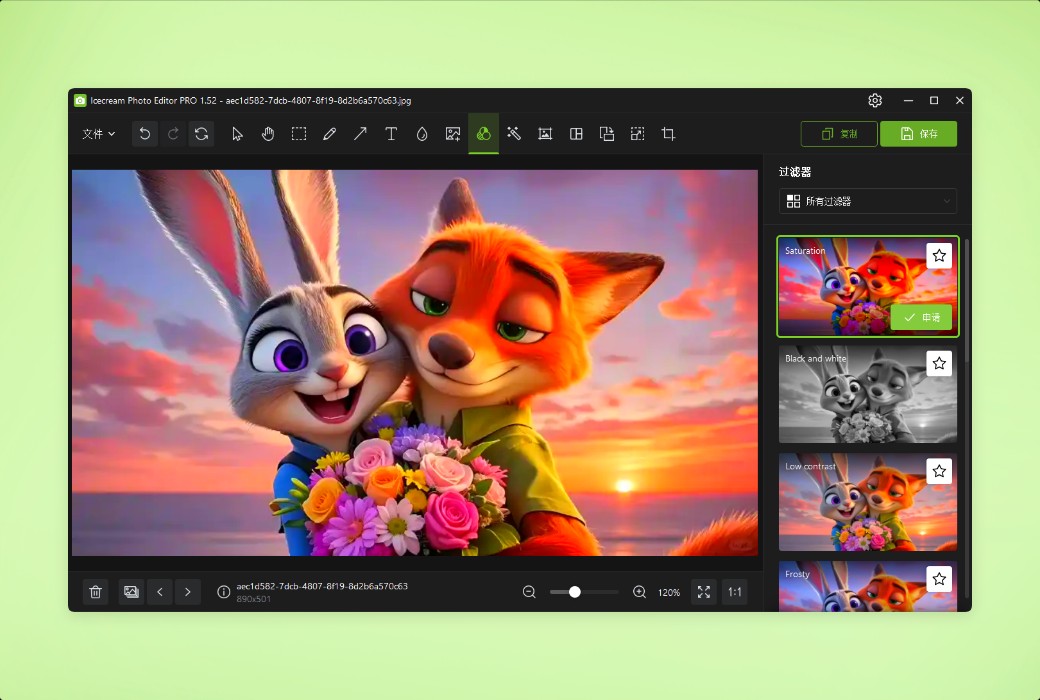Star the Black and white filter

tap(938, 364)
